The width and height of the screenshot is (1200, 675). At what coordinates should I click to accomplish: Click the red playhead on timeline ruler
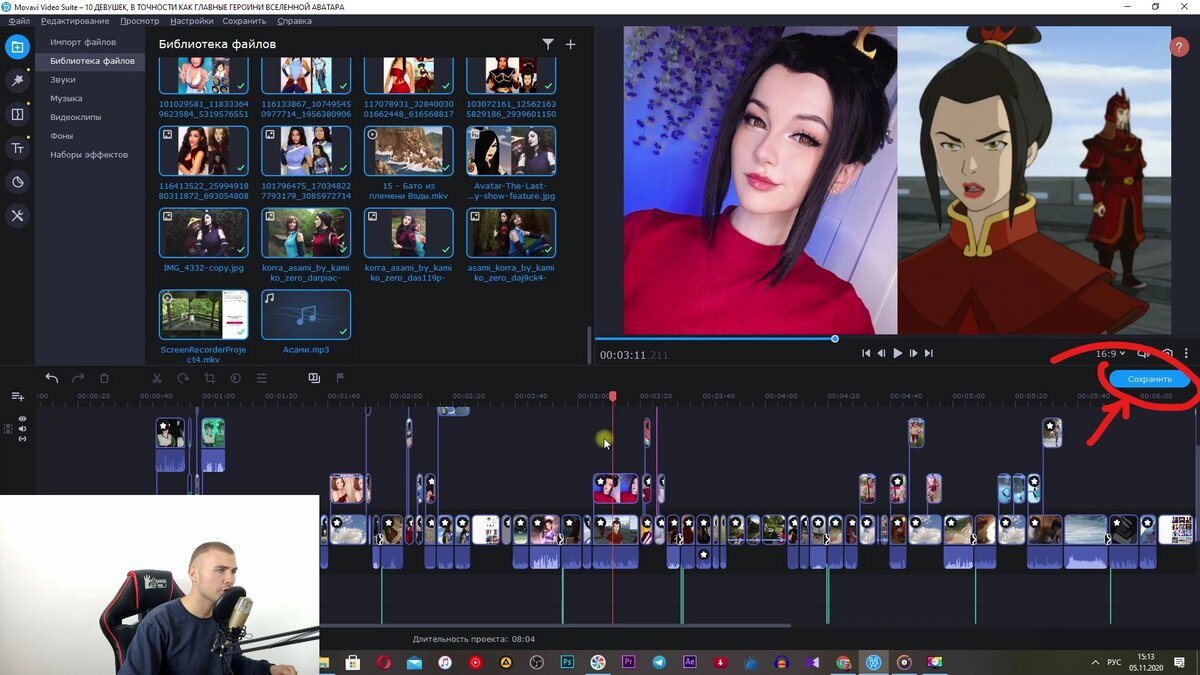point(613,396)
